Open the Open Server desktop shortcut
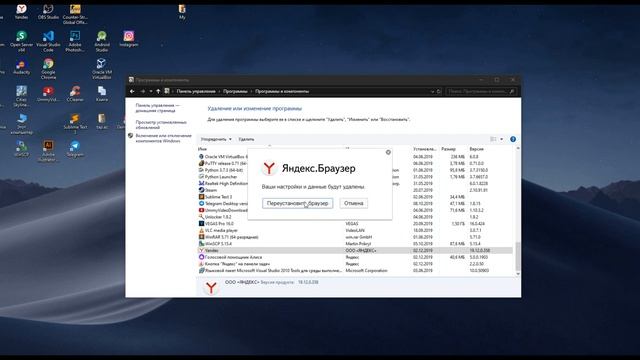Viewport: 640px width, 360px height. tap(21, 41)
